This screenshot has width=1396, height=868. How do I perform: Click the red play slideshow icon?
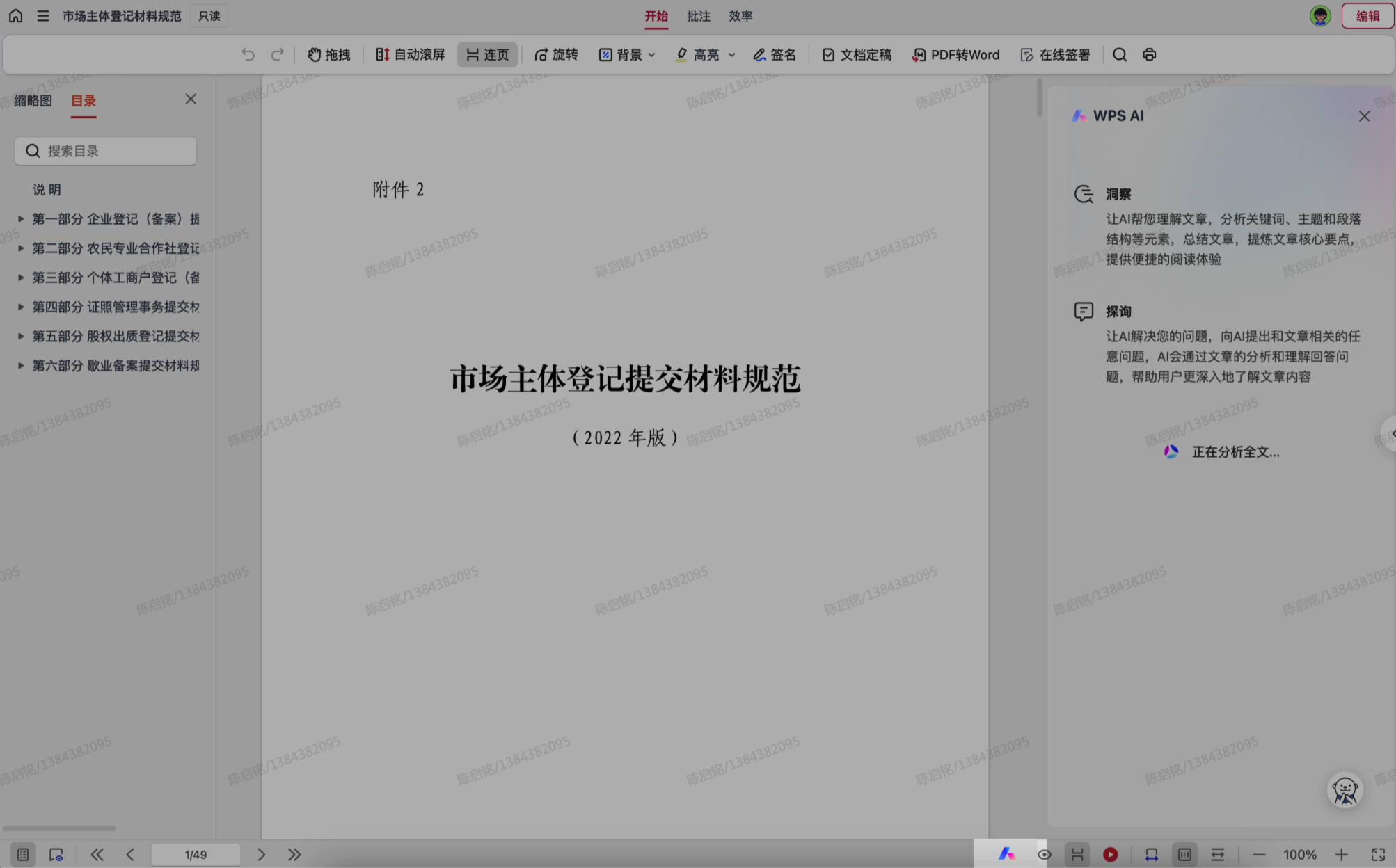pyautogui.click(x=1110, y=855)
